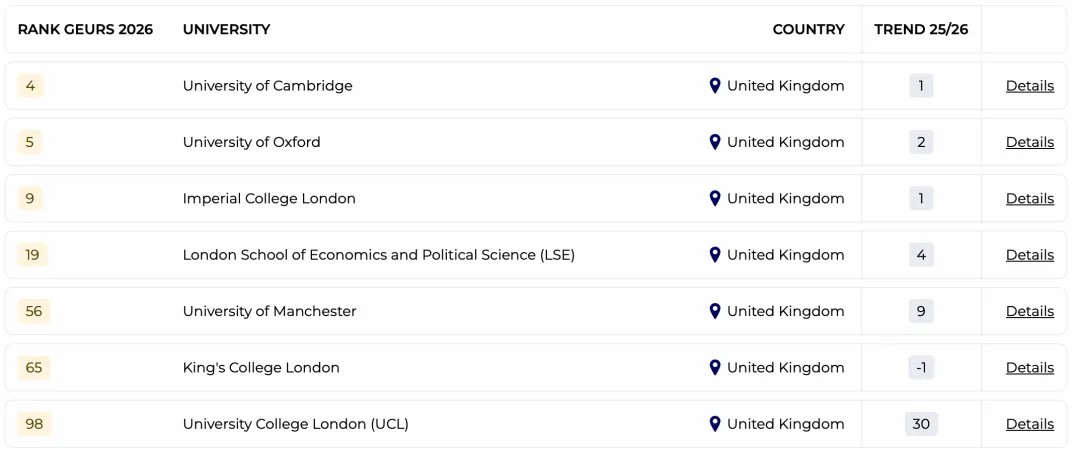Viewport: 1080px width, 453px height.
Task: Click the COUNTRY column header
Action: click(808, 29)
